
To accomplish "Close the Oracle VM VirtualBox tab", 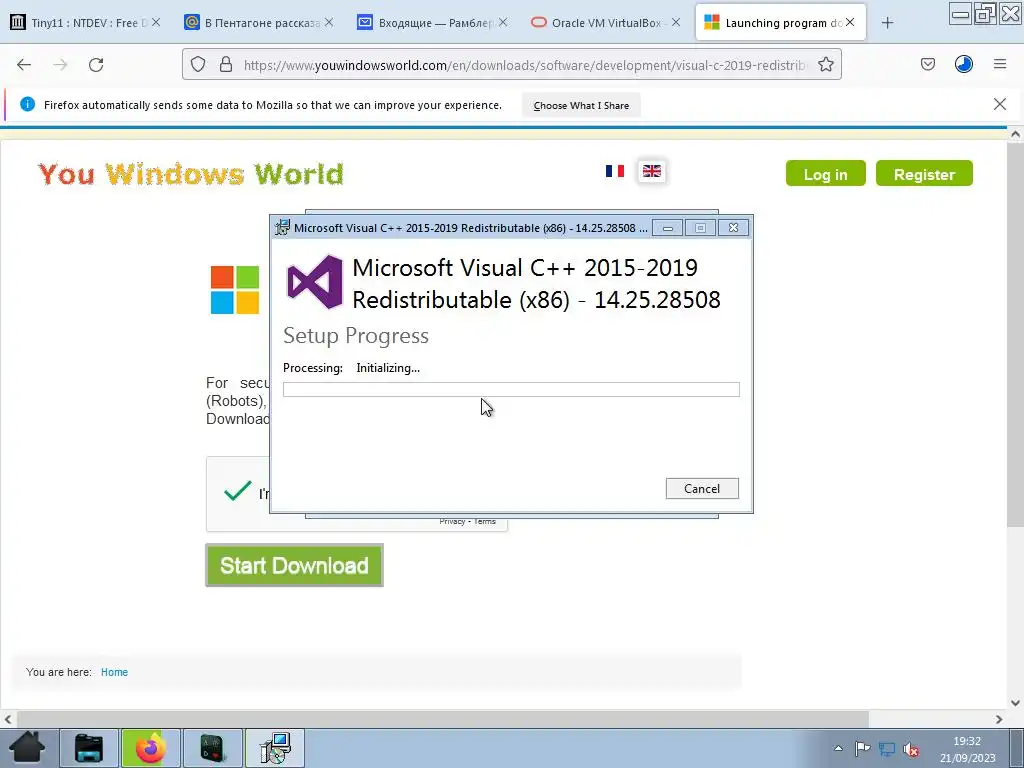I will click(x=676, y=22).
